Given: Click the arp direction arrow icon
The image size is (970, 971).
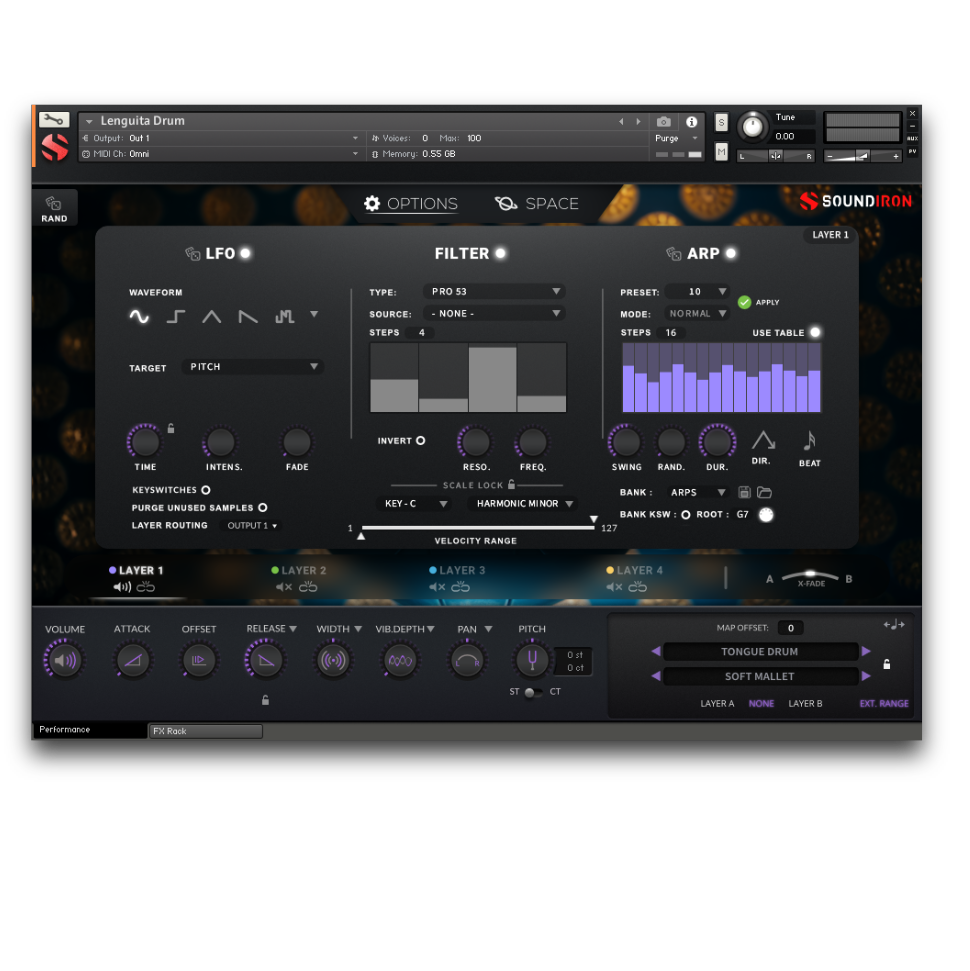Looking at the screenshot, I should 763,441.
